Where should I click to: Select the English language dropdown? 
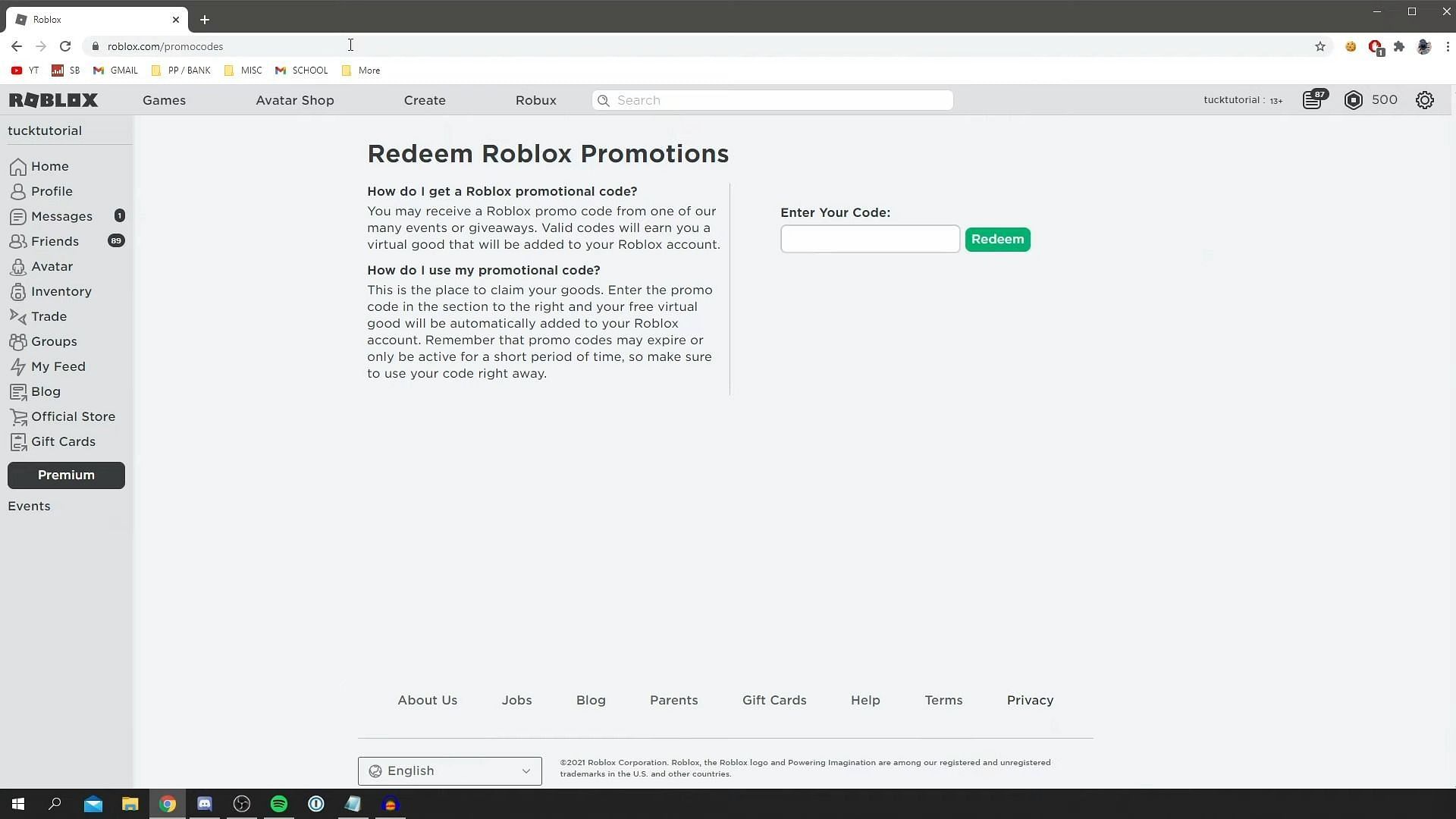pos(449,770)
